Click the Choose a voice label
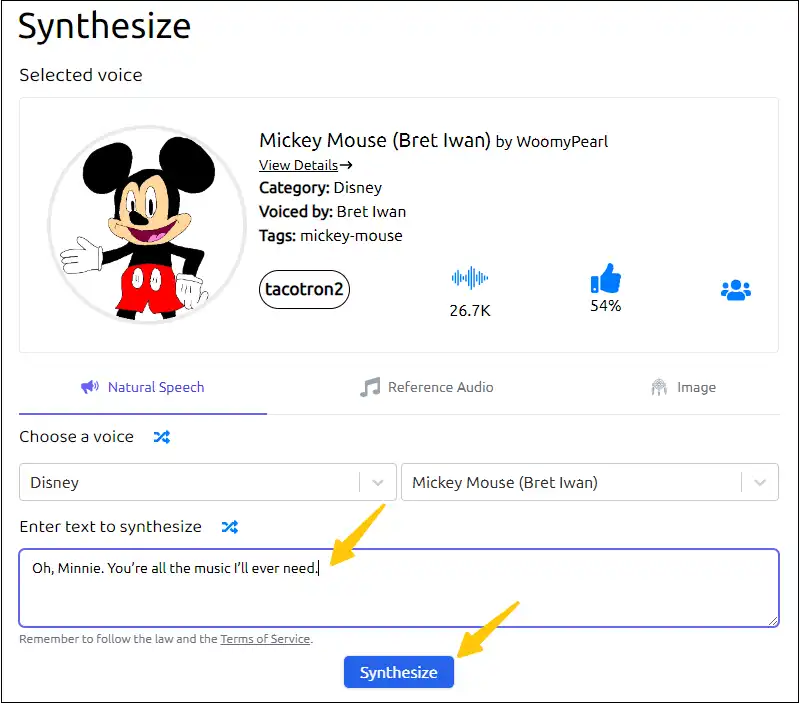Viewport: 799px width, 703px height. (76, 437)
